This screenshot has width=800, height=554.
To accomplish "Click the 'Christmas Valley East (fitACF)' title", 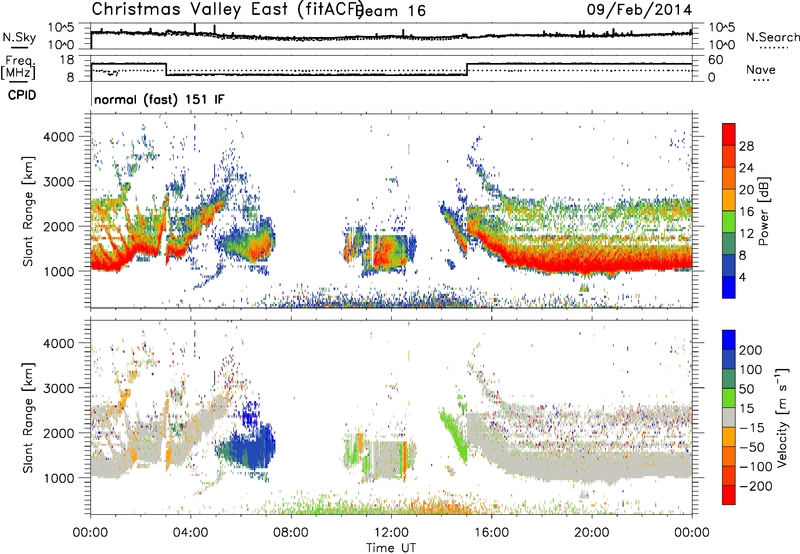I will tap(227, 10).
